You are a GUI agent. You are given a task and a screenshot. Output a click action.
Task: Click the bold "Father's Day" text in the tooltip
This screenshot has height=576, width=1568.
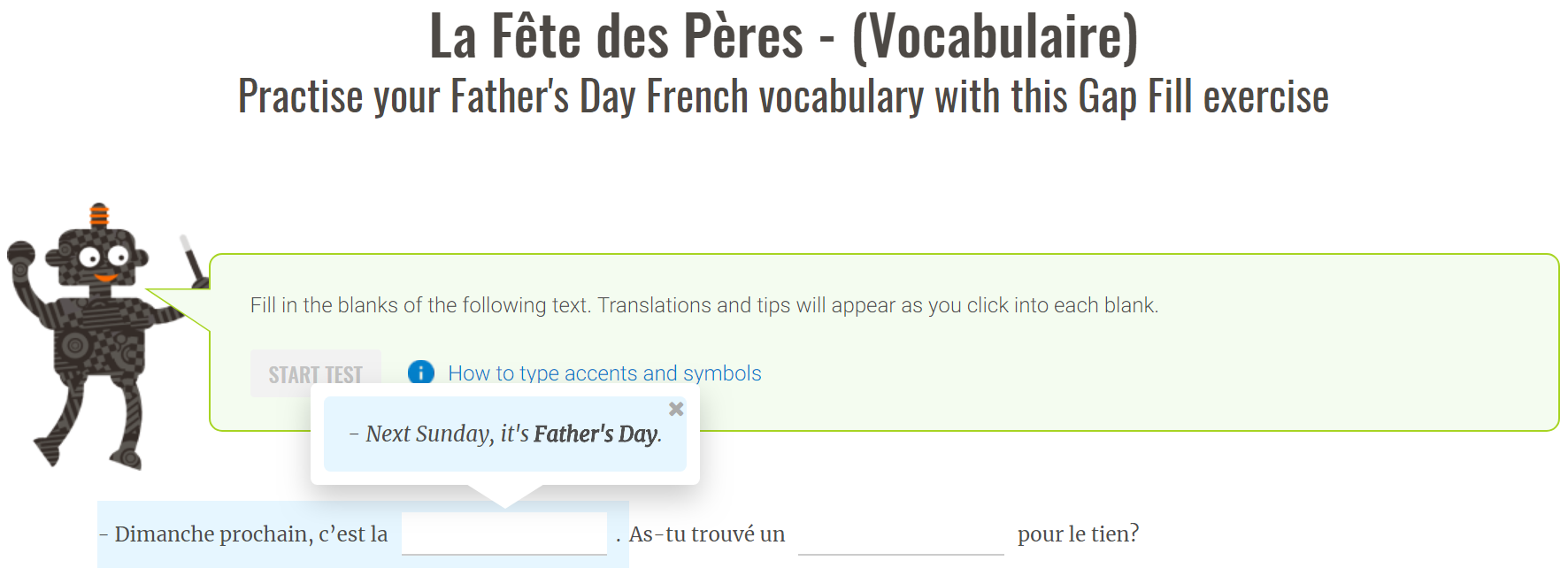[596, 434]
